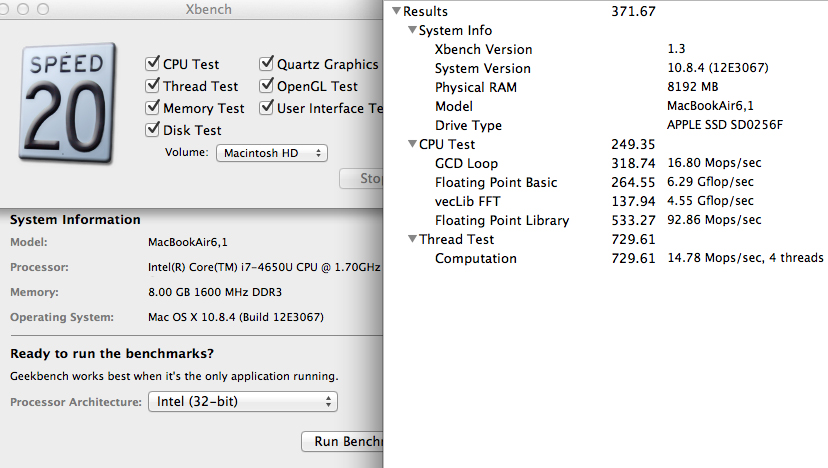Viewport: 828px width, 468px height.
Task: Click the "Ready to run the benchmarks?" heading
Action: 112,353
